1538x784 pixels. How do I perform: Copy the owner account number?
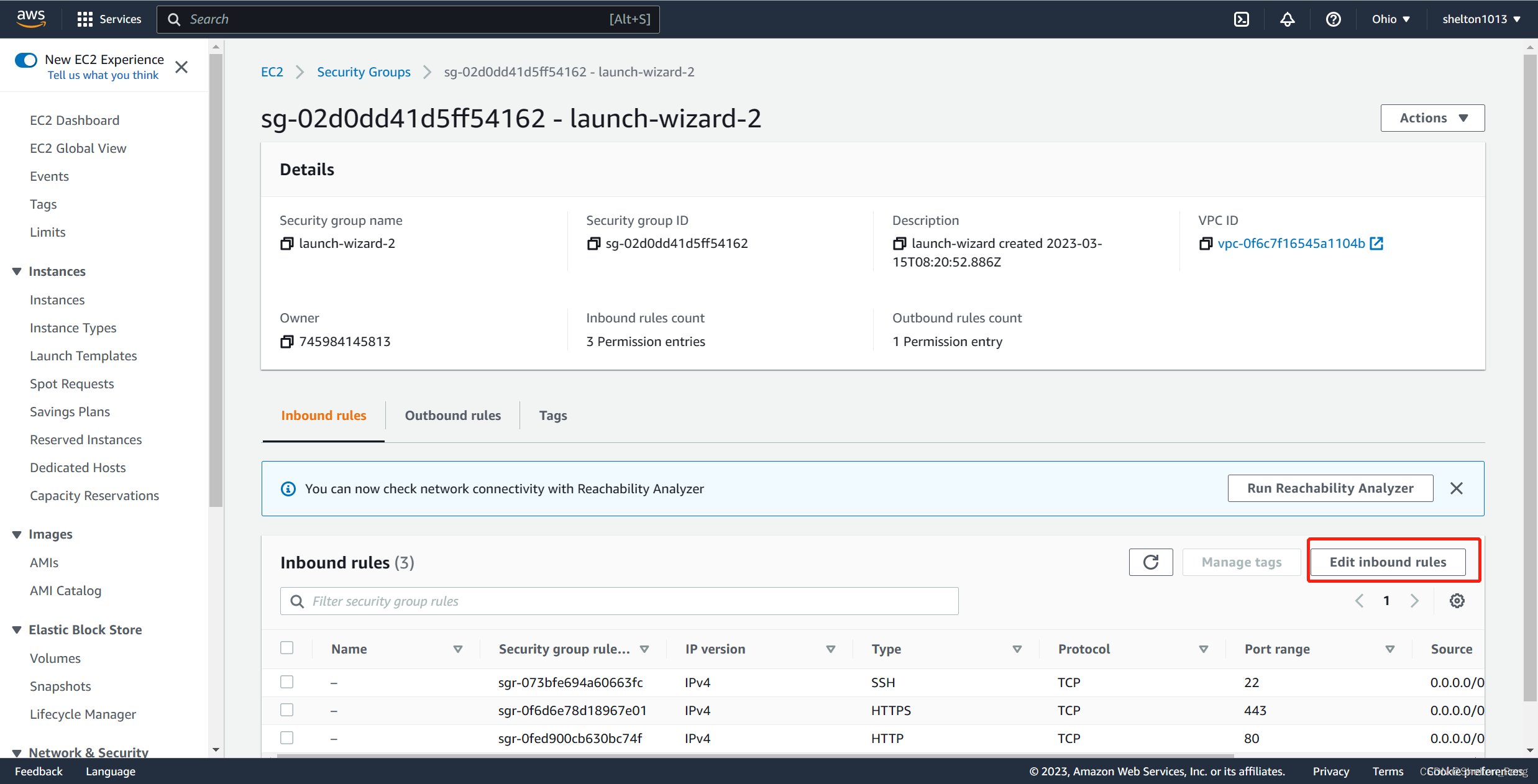pos(286,342)
